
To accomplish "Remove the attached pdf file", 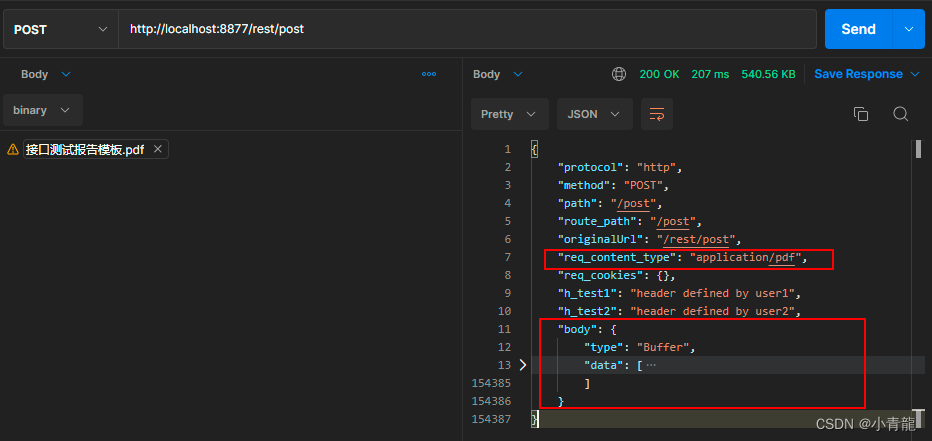I will click(x=158, y=149).
